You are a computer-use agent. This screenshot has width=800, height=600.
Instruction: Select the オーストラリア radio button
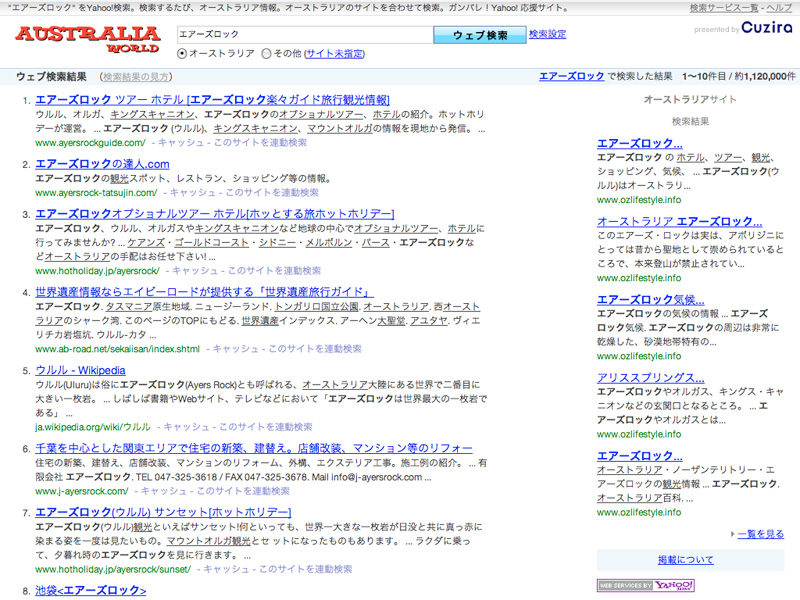pyautogui.click(x=182, y=54)
